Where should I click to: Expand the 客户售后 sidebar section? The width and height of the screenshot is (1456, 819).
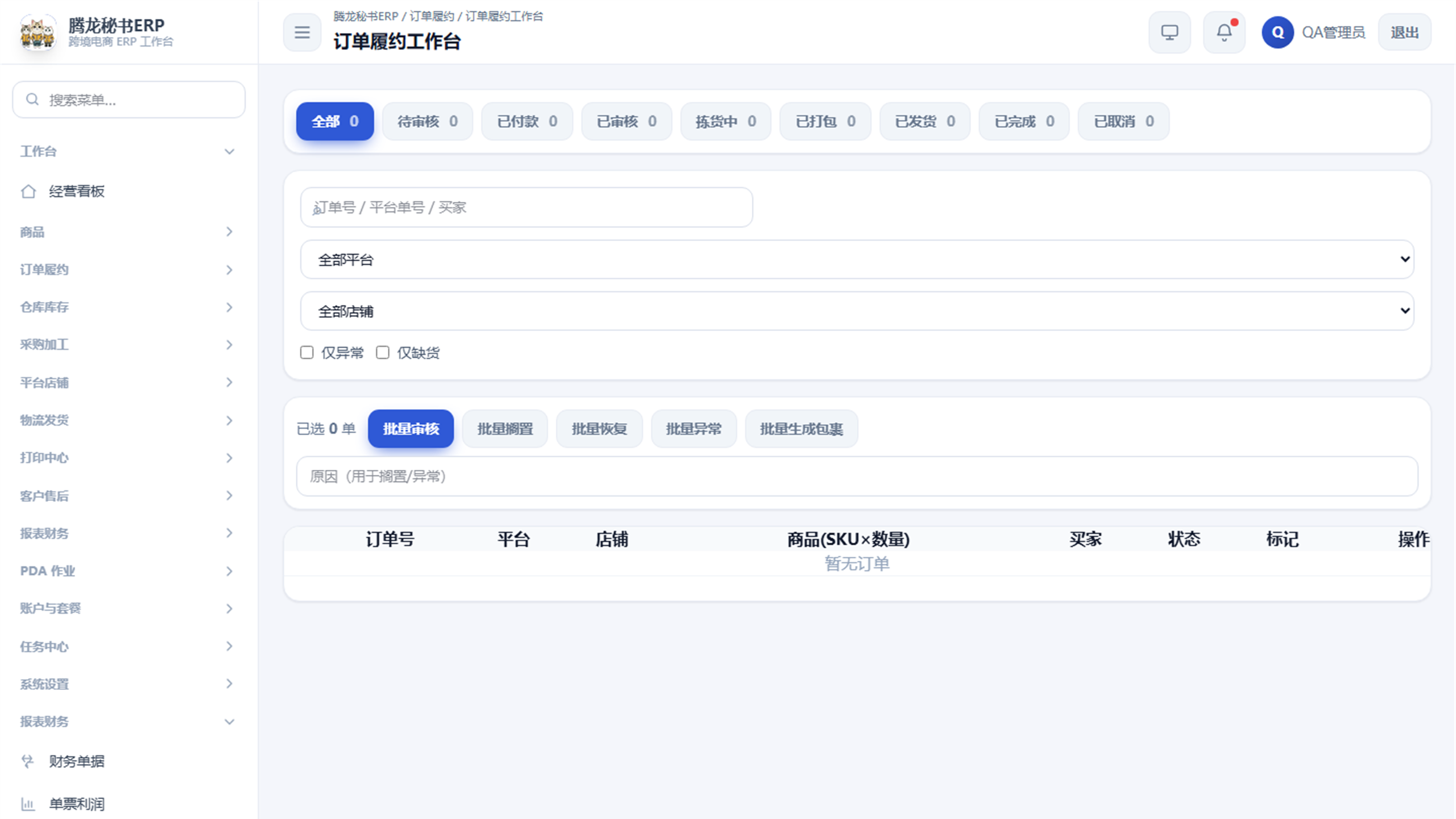[x=129, y=496]
